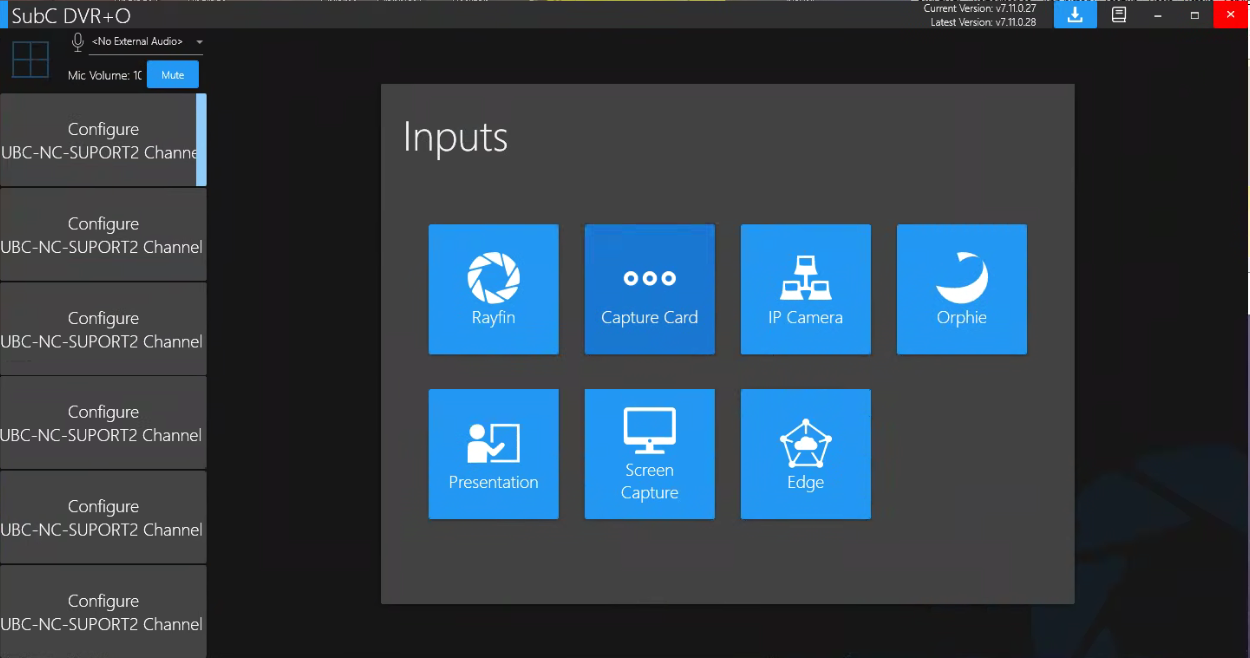Select the Rayfin camera input
1250x658 pixels.
(x=493, y=289)
